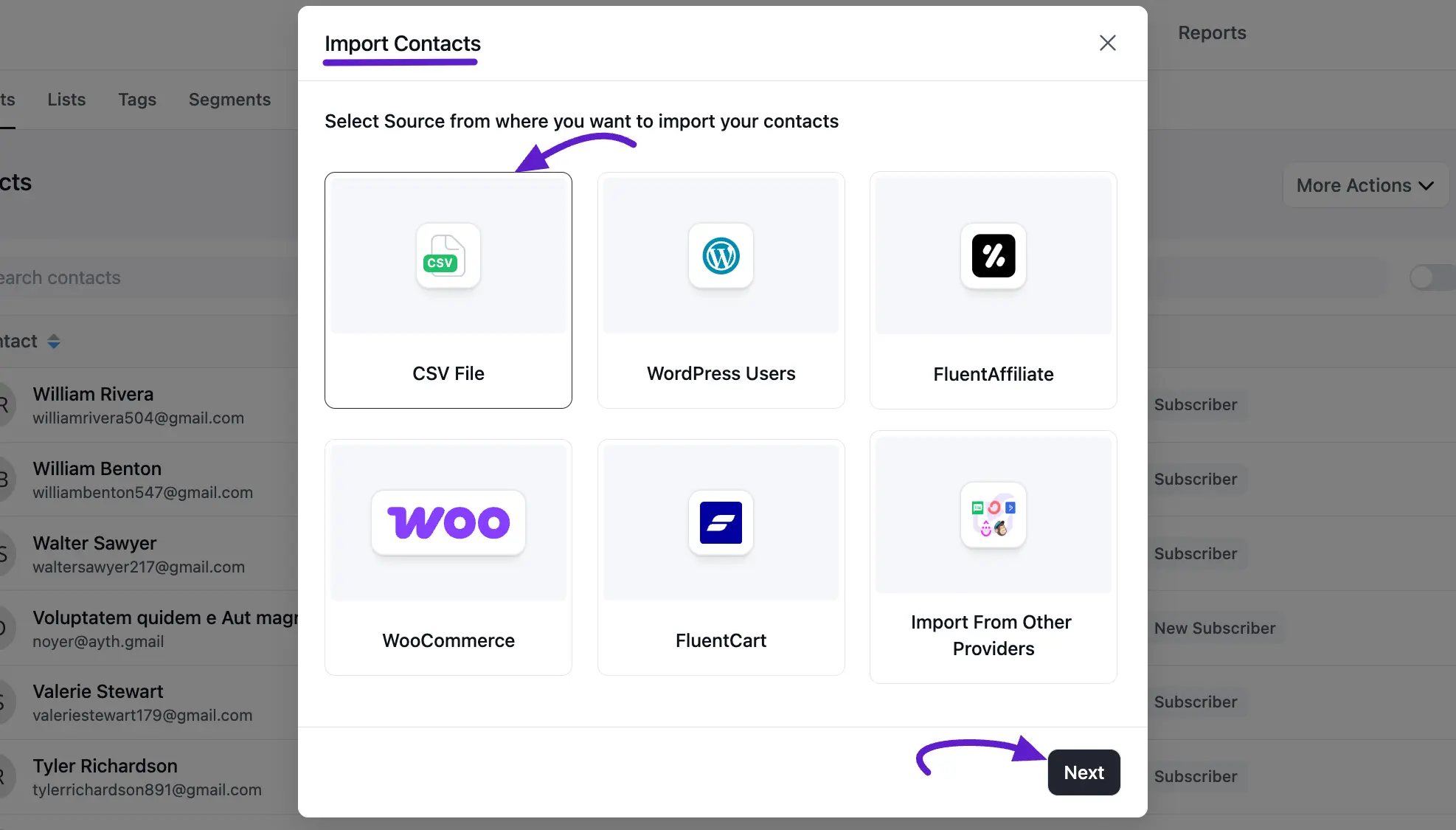Expand the More Actions dropdown

point(1365,185)
